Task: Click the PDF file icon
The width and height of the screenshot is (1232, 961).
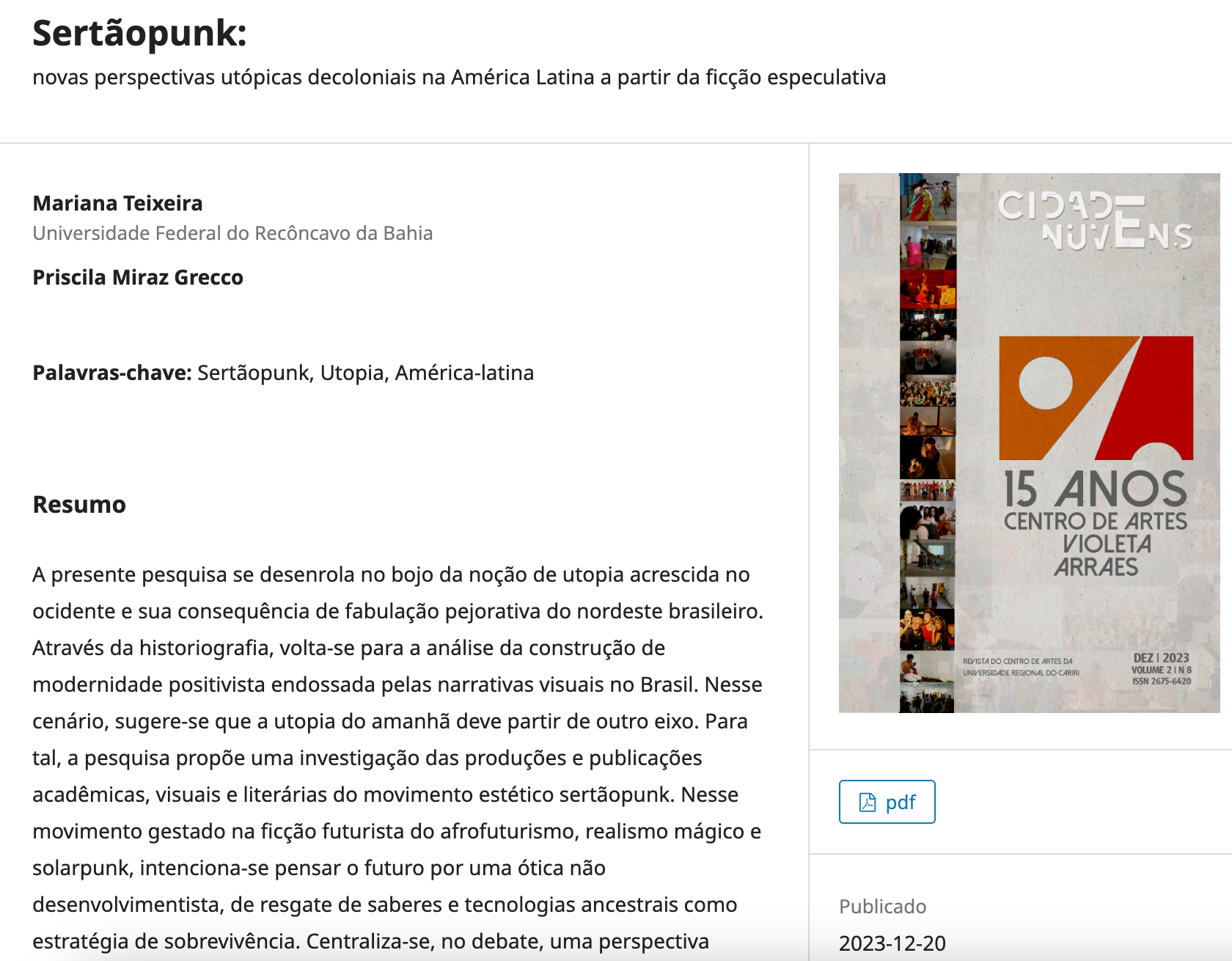Action: point(868,803)
